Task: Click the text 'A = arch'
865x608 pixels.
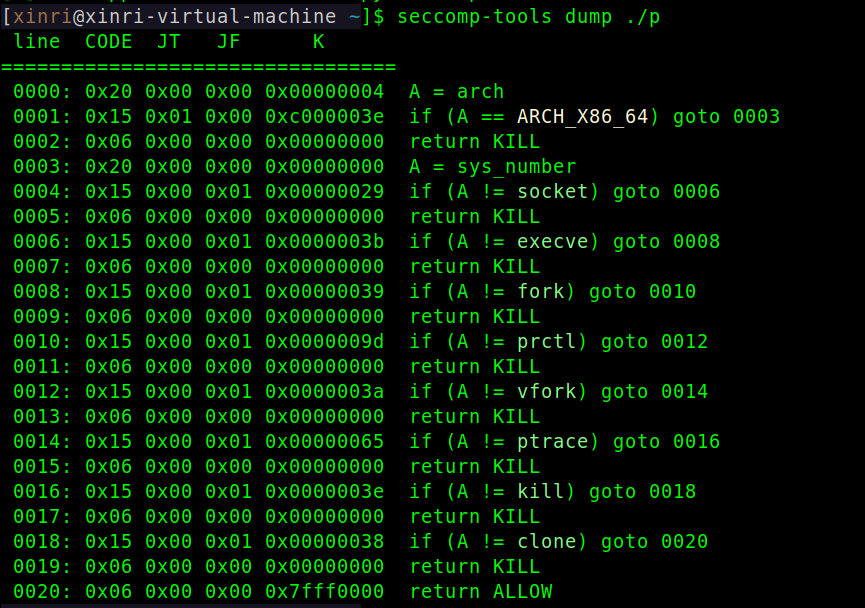Action: pos(457,92)
